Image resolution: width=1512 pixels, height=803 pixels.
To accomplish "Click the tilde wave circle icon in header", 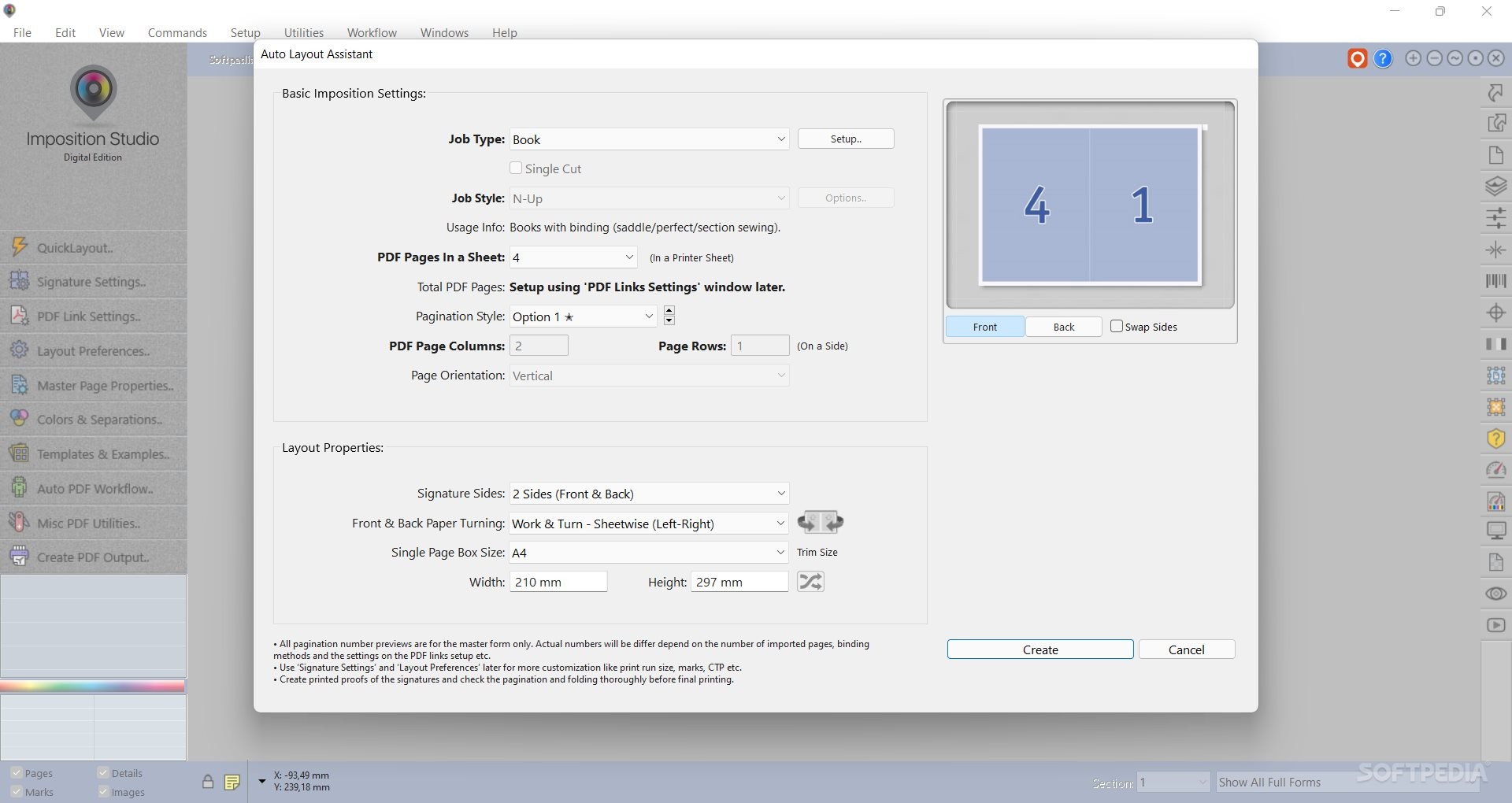I will [x=1455, y=58].
